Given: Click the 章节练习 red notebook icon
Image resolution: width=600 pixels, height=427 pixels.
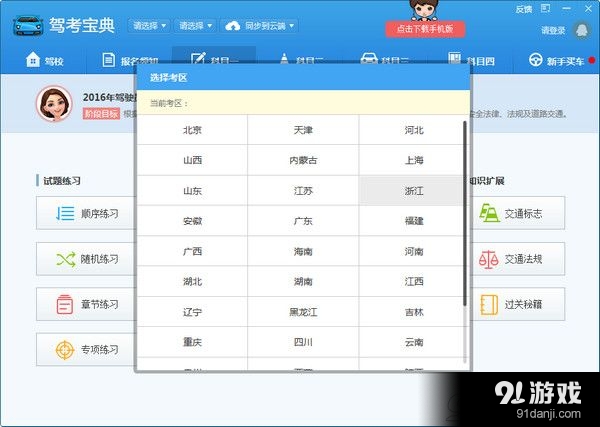Looking at the screenshot, I should click(64, 305).
